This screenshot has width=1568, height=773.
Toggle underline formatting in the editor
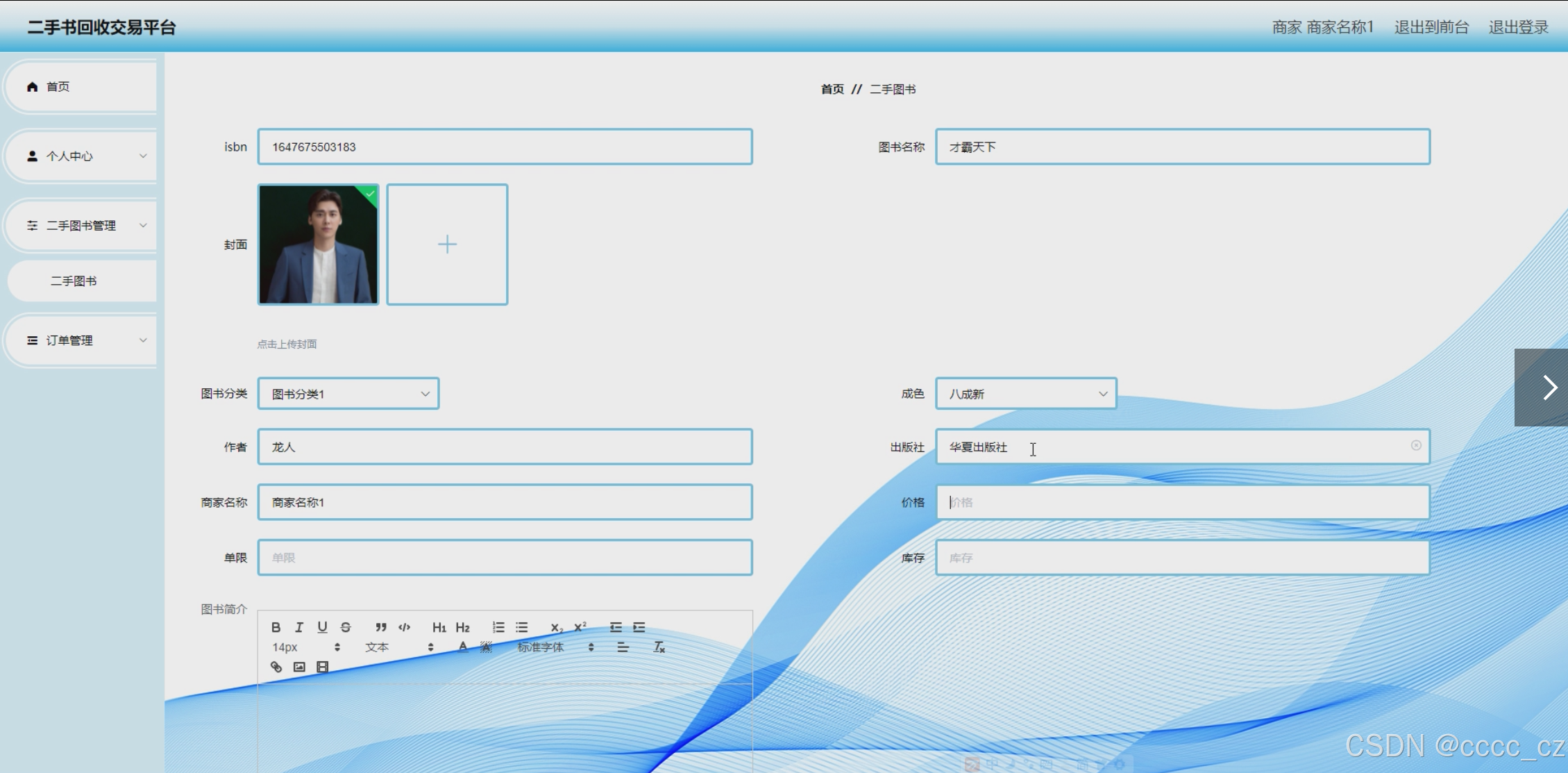[322, 627]
